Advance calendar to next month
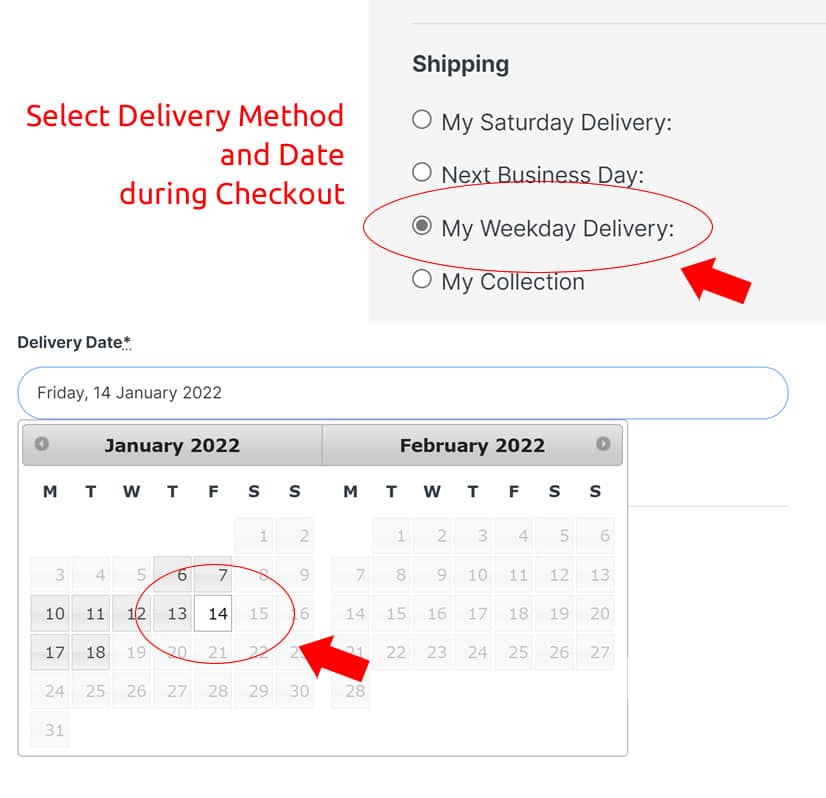Viewport: 826px width, 798px height. click(603, 444)
